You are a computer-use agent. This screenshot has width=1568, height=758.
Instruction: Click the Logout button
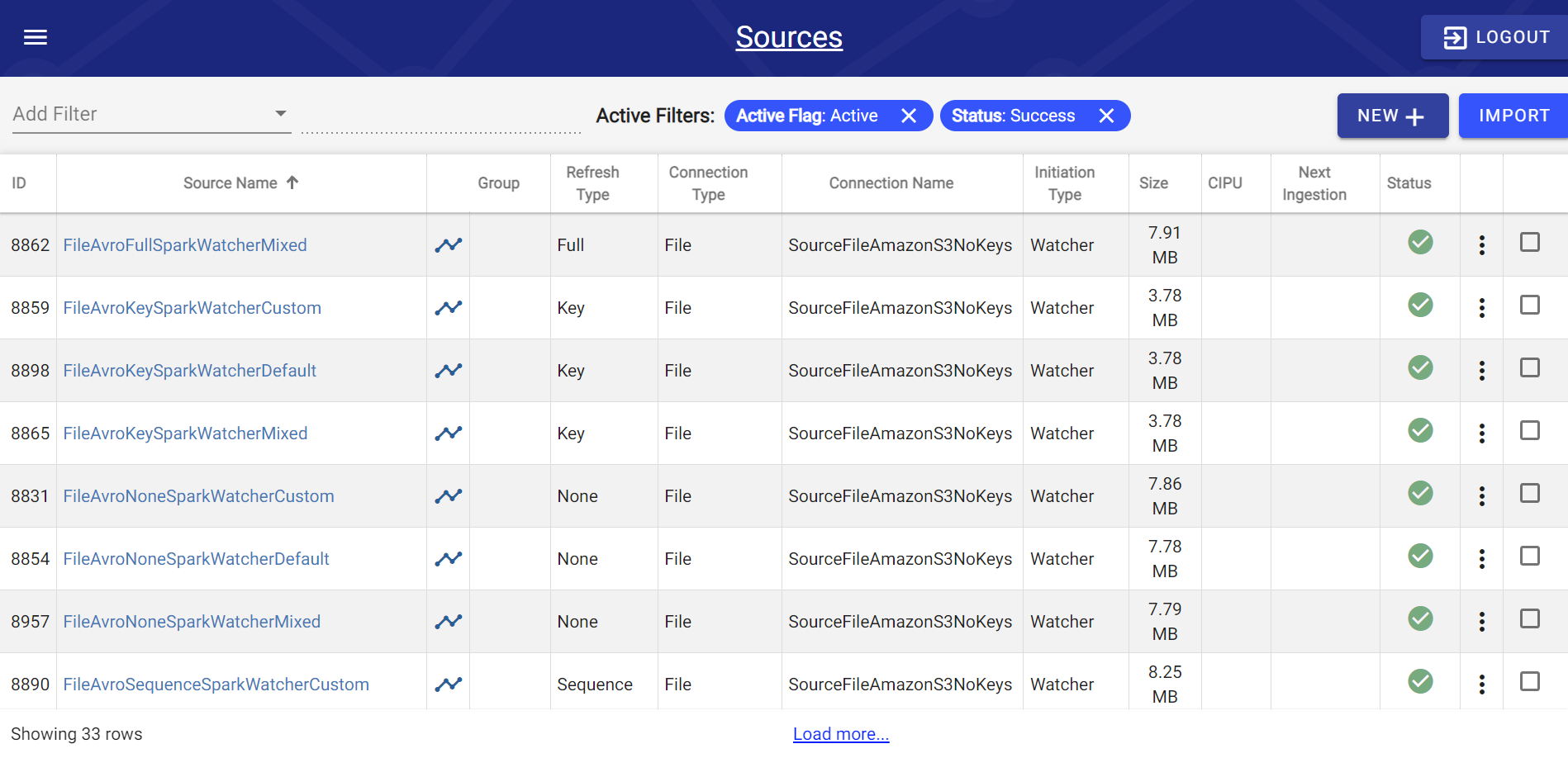[x=1494, y=37]
